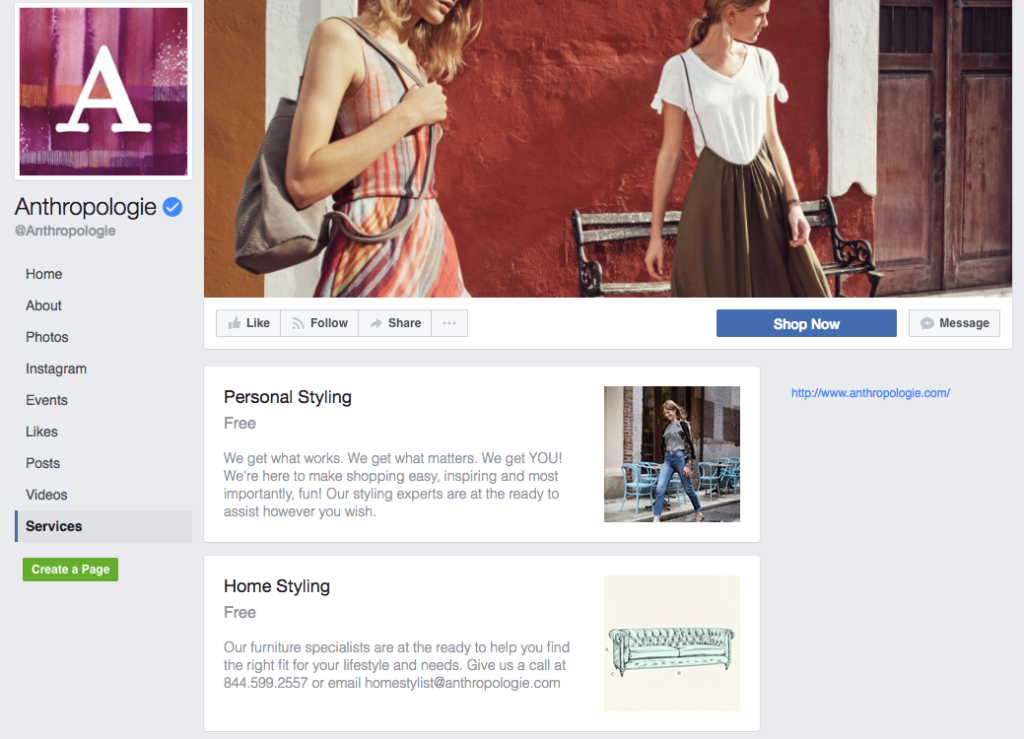Viewport: 1024px width, 739px height.
Task: Navigate to Posts in the sidebar
Action: coord(43,463)
